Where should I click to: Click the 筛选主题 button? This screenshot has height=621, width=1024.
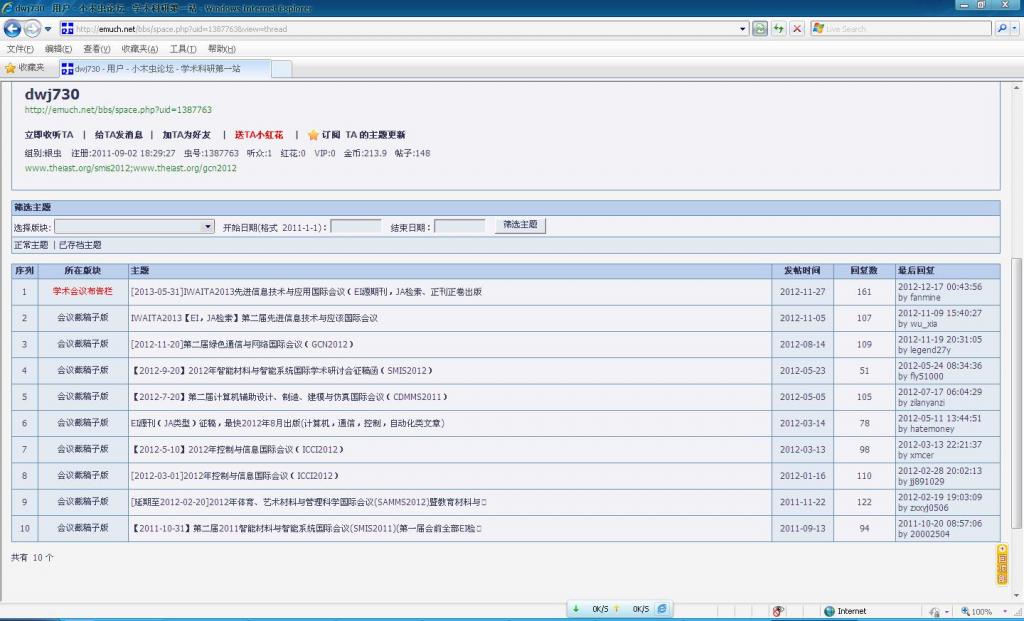tap(520, 225)
